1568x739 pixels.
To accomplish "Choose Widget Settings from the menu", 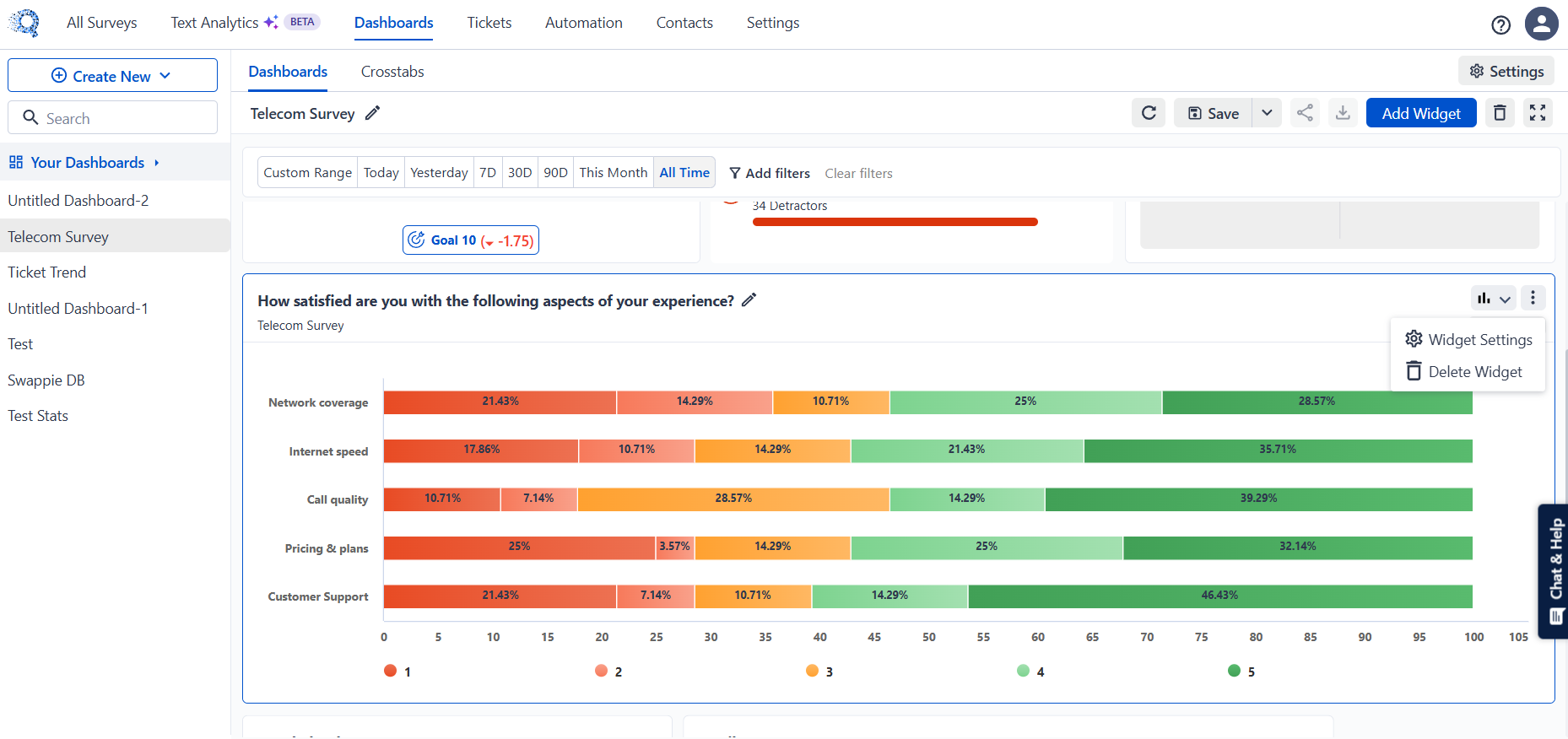I will tap(1468, 339).
